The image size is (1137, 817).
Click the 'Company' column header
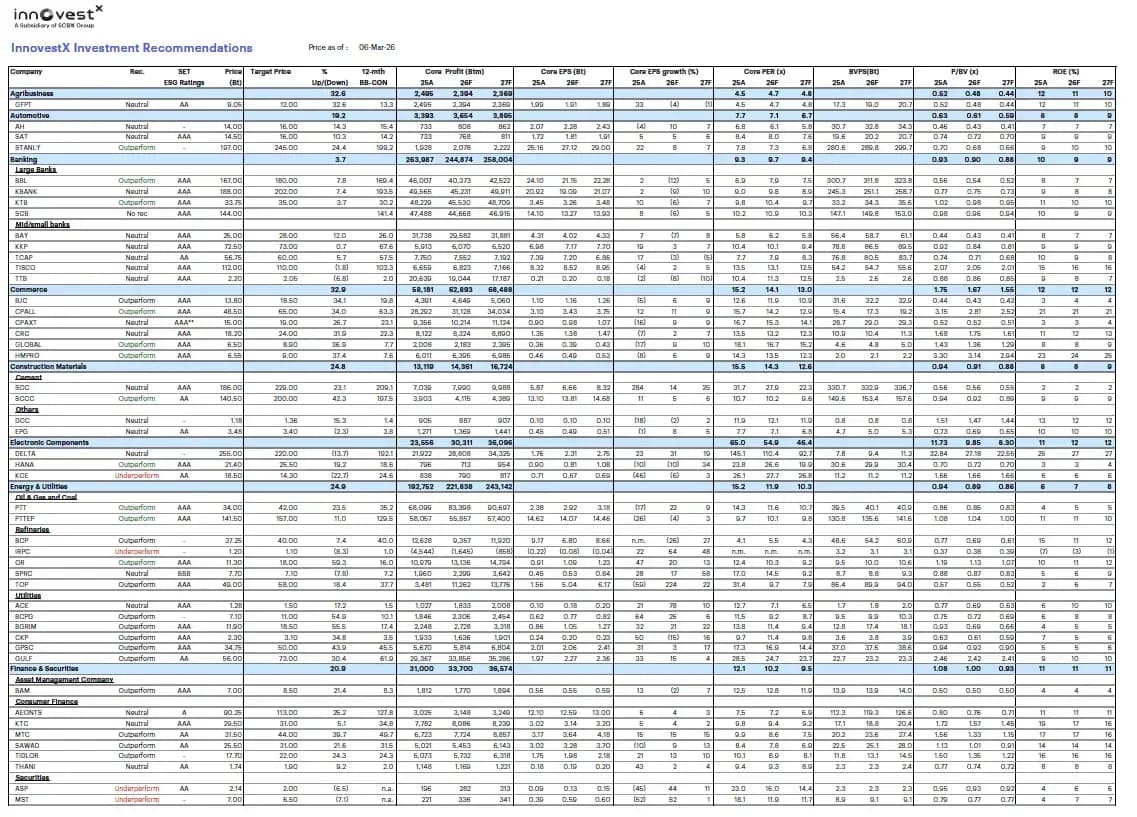(26, 72)
